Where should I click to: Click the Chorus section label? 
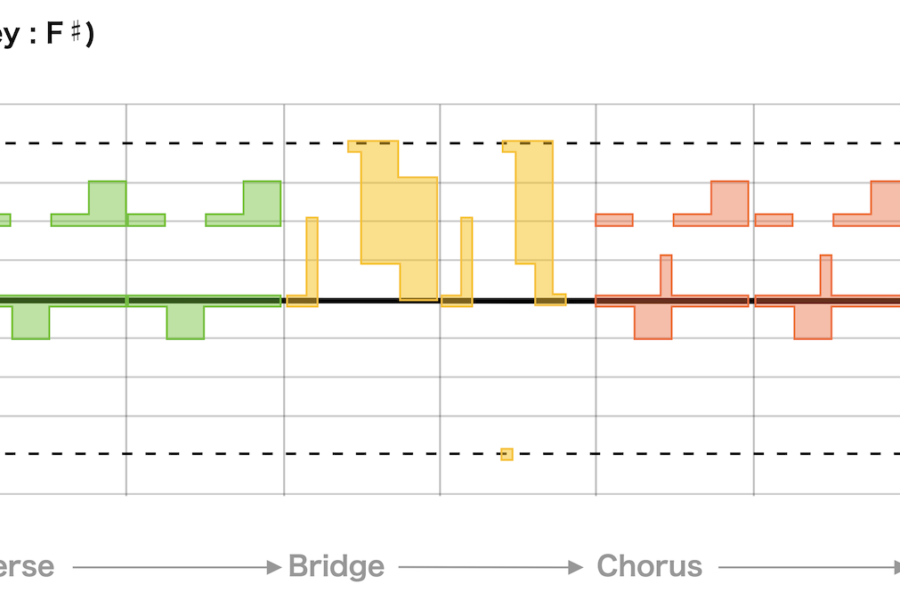[649, 567]
